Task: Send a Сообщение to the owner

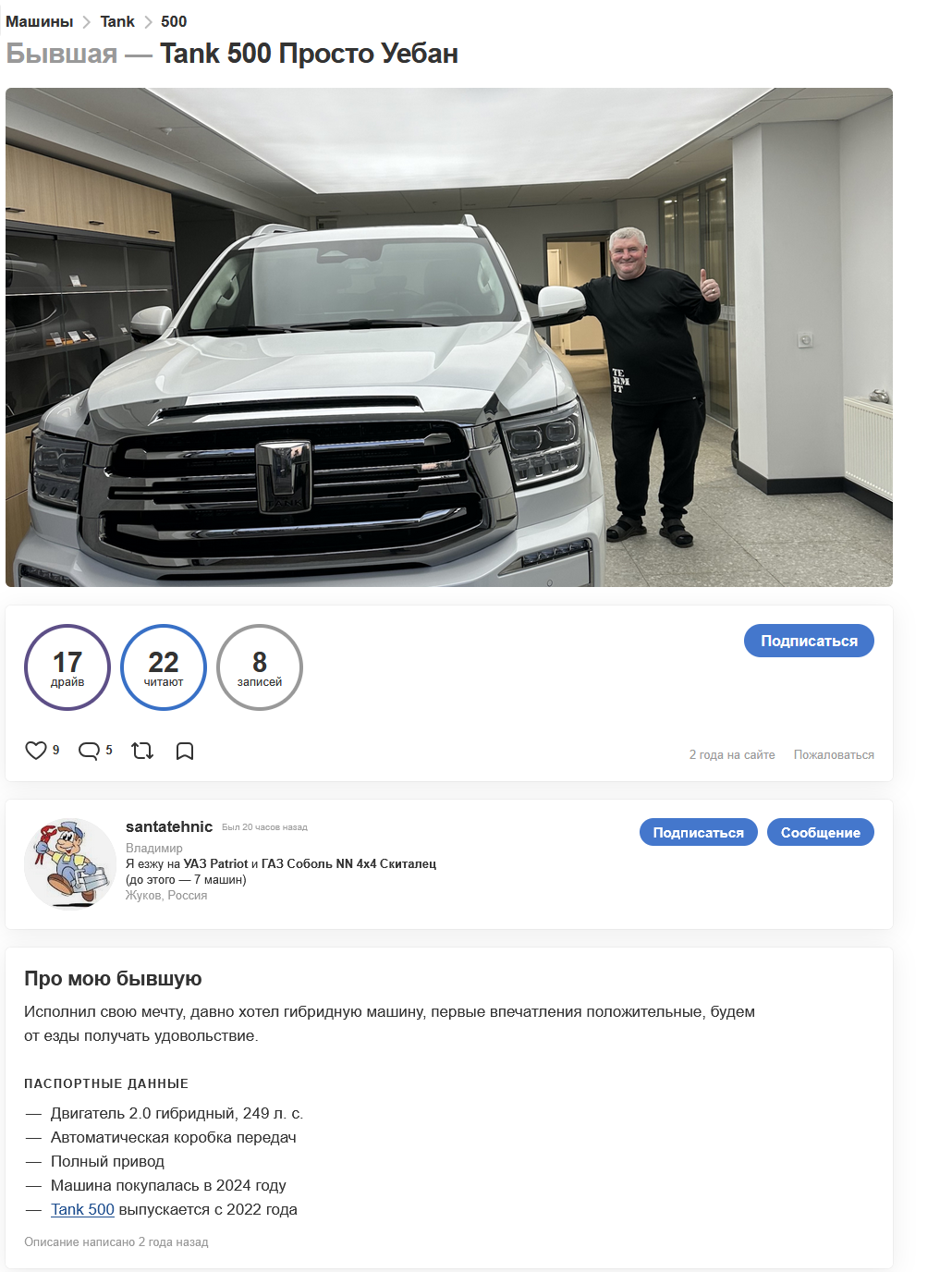Action: click(821, 832)
